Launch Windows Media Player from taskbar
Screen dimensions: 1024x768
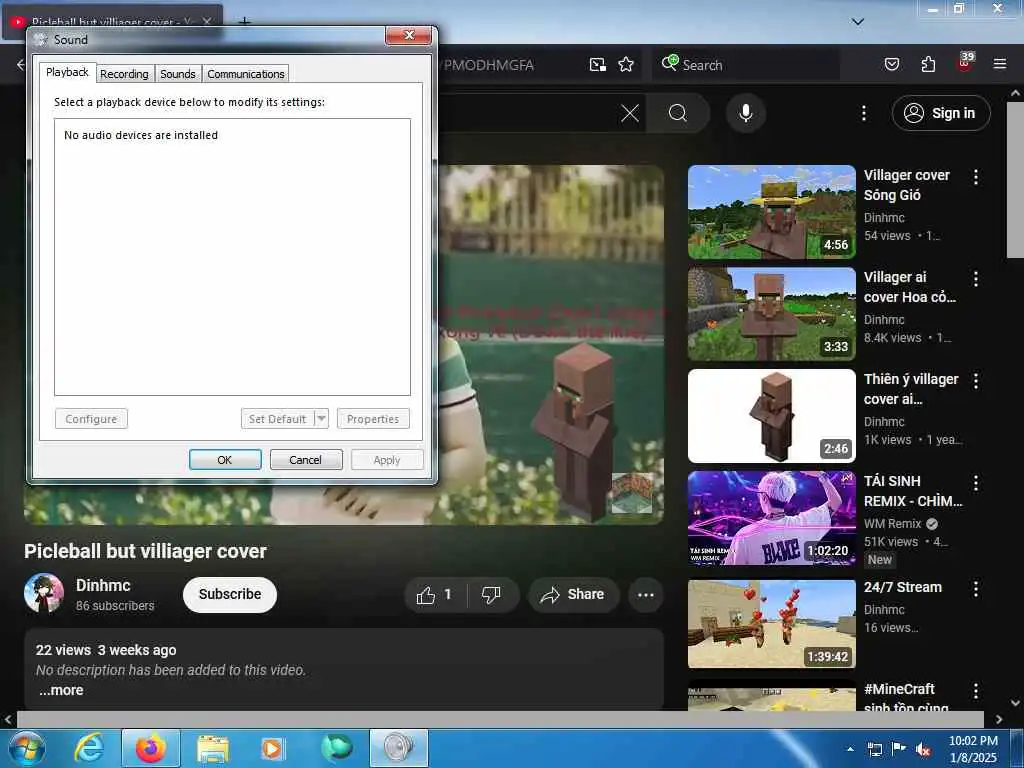coord(273,748)
